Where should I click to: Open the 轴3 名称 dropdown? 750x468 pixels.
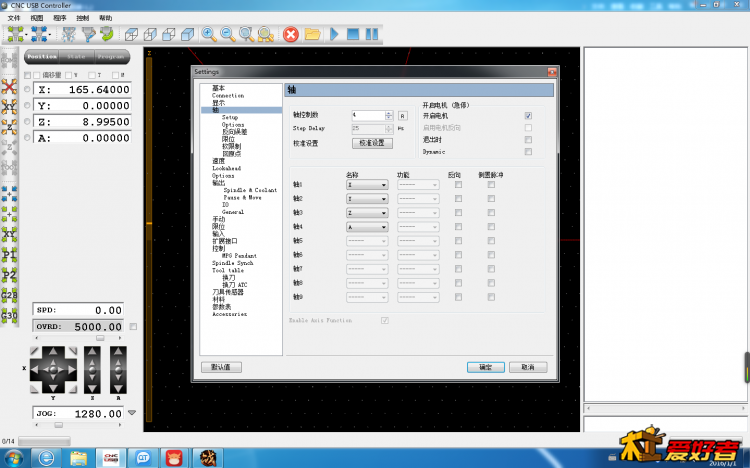[367, 212]
